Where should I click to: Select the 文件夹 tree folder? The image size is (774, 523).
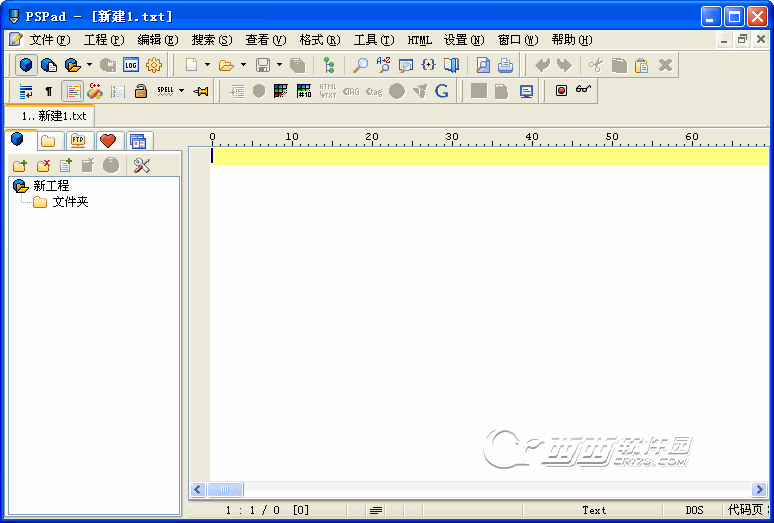click(x=70, y=202)
